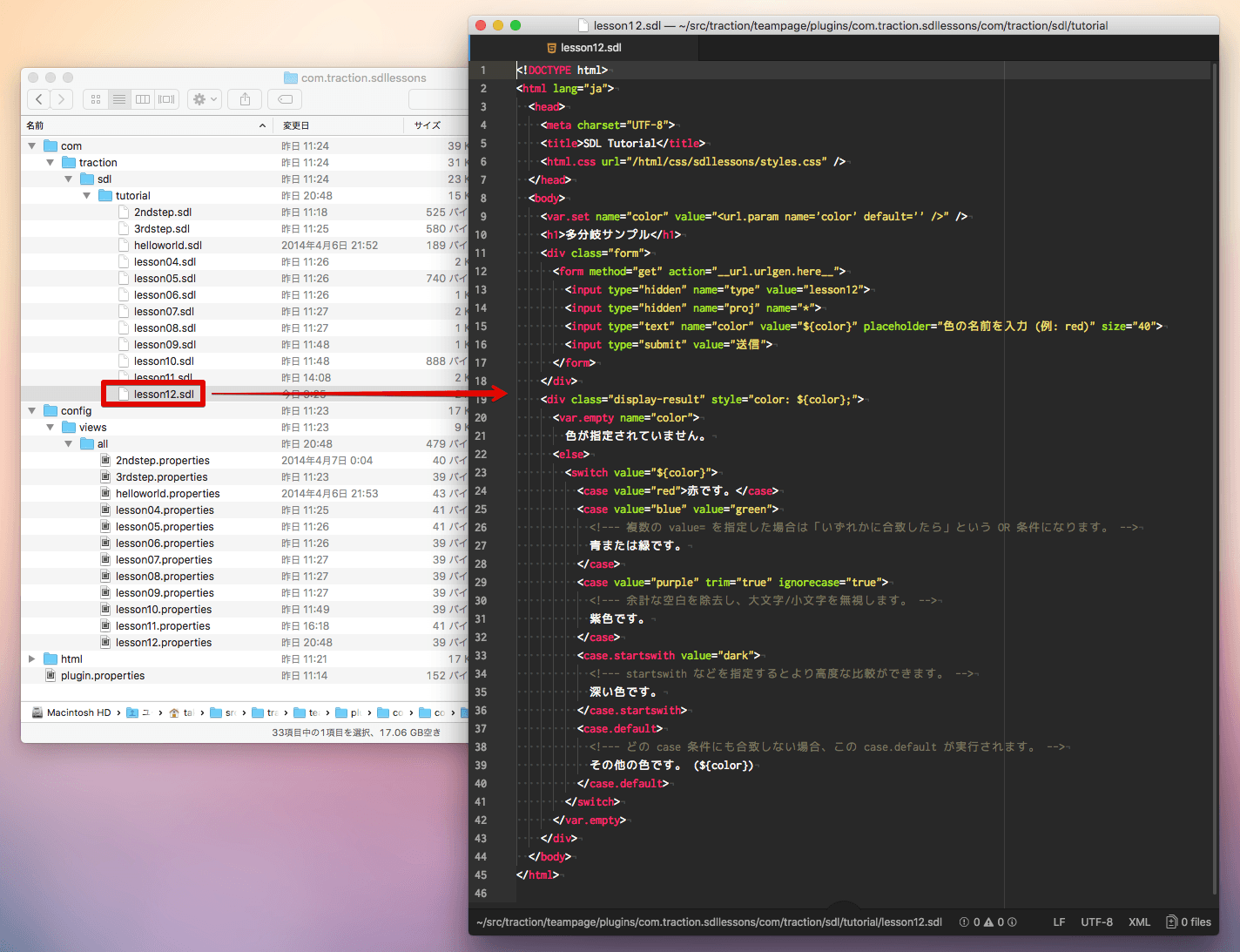Viewport: 1240px width, 952px height.
Task: Click the Finder edit tags icon
Action: [285, 99]
